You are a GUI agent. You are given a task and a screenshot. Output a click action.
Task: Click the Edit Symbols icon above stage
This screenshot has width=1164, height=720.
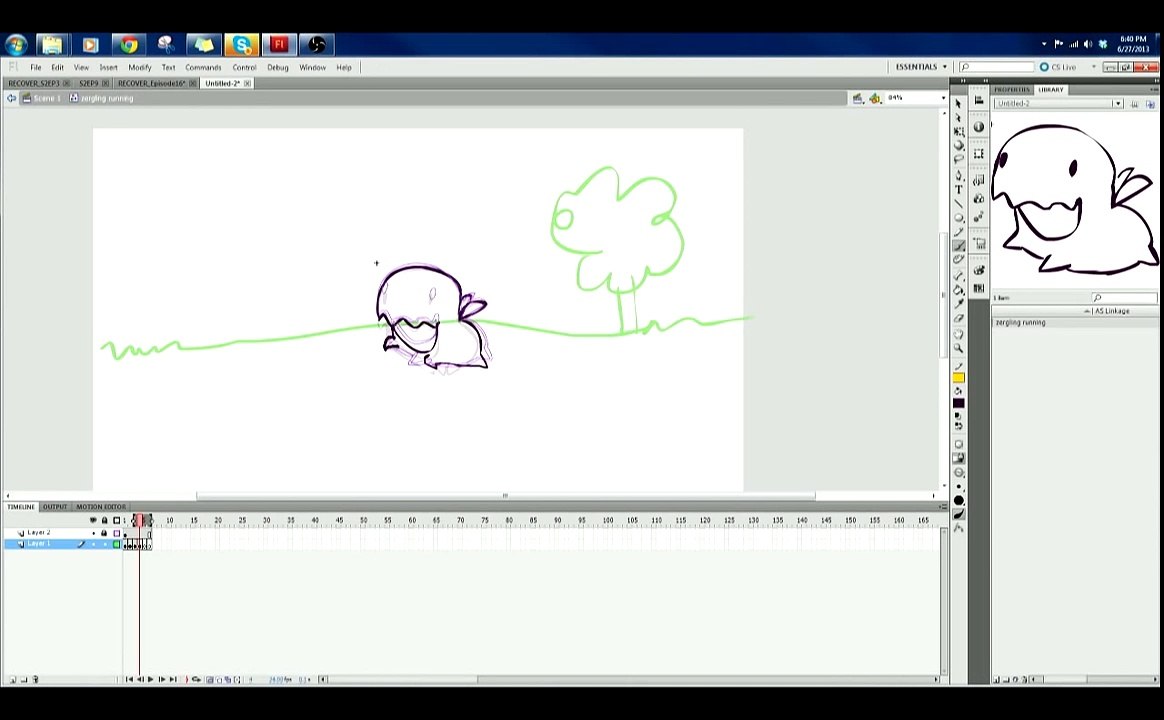[875, 99]
